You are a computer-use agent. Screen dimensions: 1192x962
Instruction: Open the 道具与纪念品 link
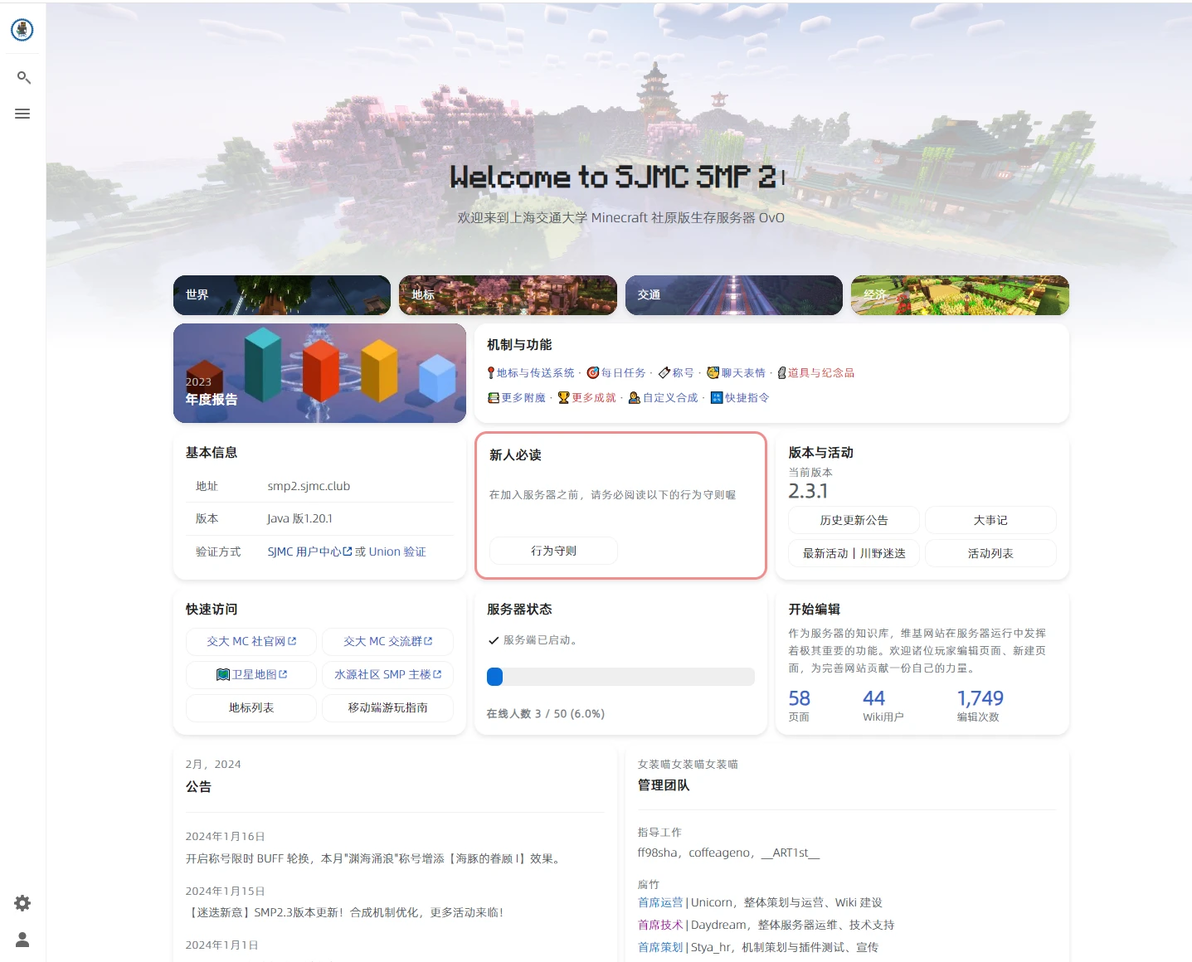[x=821, y=373]
